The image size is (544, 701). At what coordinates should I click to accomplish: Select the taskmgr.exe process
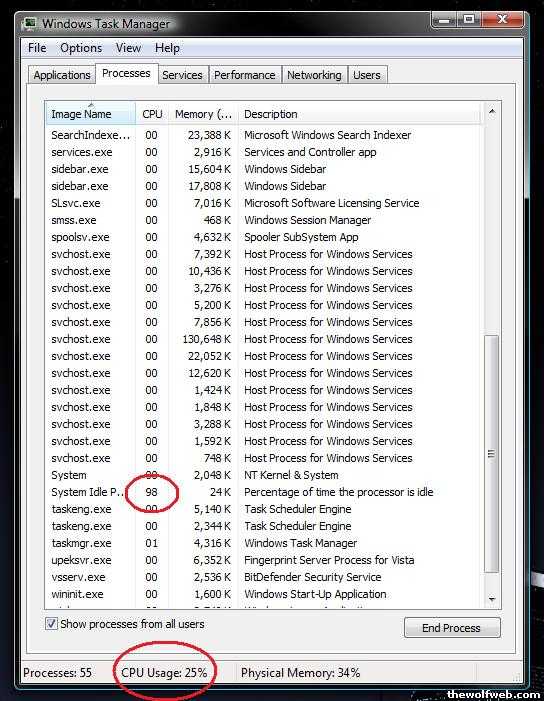coord(264,543)
